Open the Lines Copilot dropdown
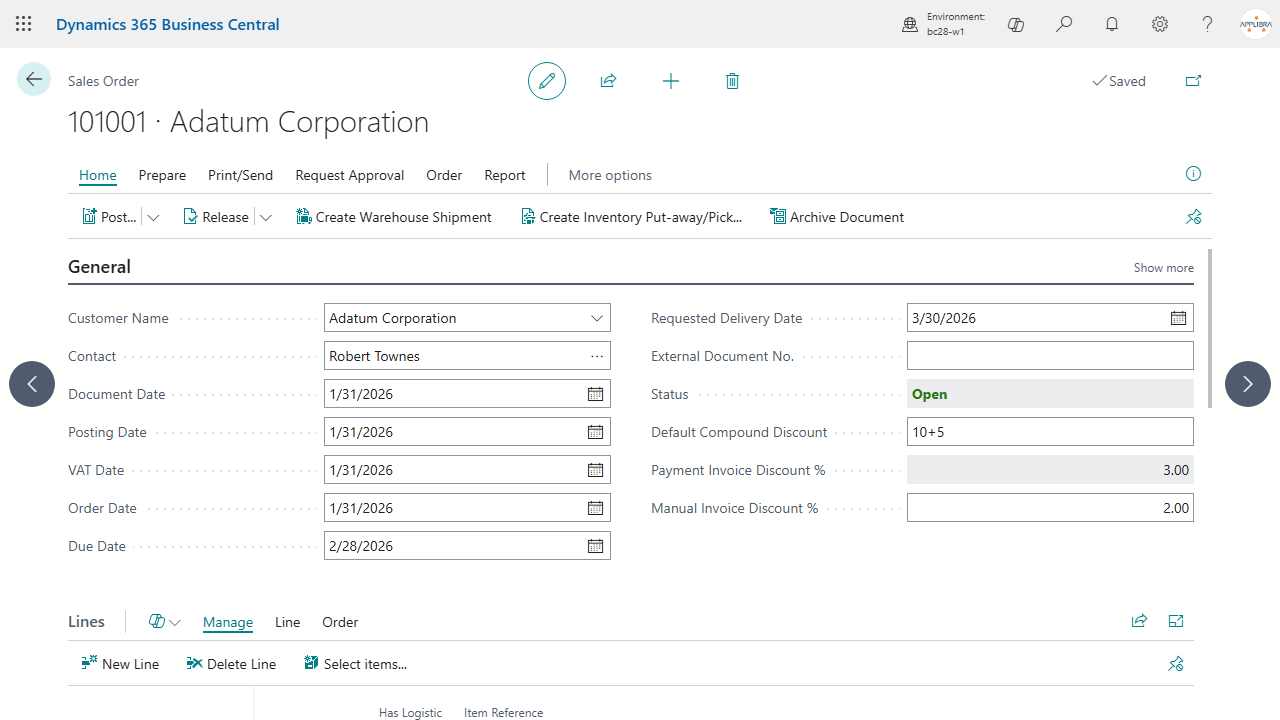Screen dimensions: 1280x720 164,622
